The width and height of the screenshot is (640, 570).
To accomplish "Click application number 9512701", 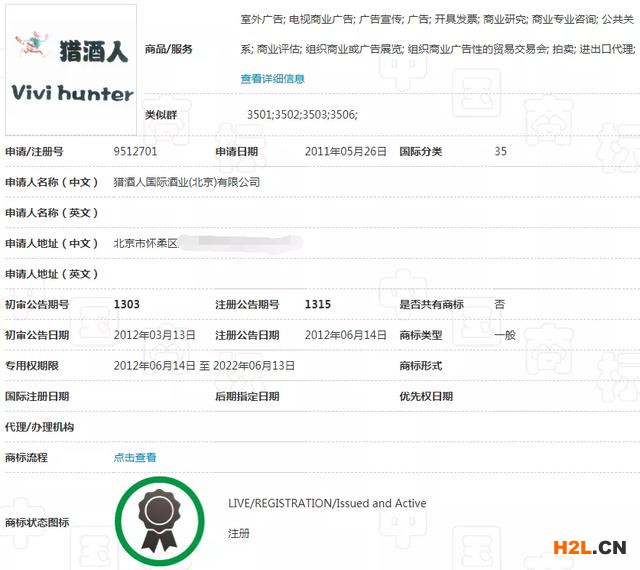I will [135, 152].
